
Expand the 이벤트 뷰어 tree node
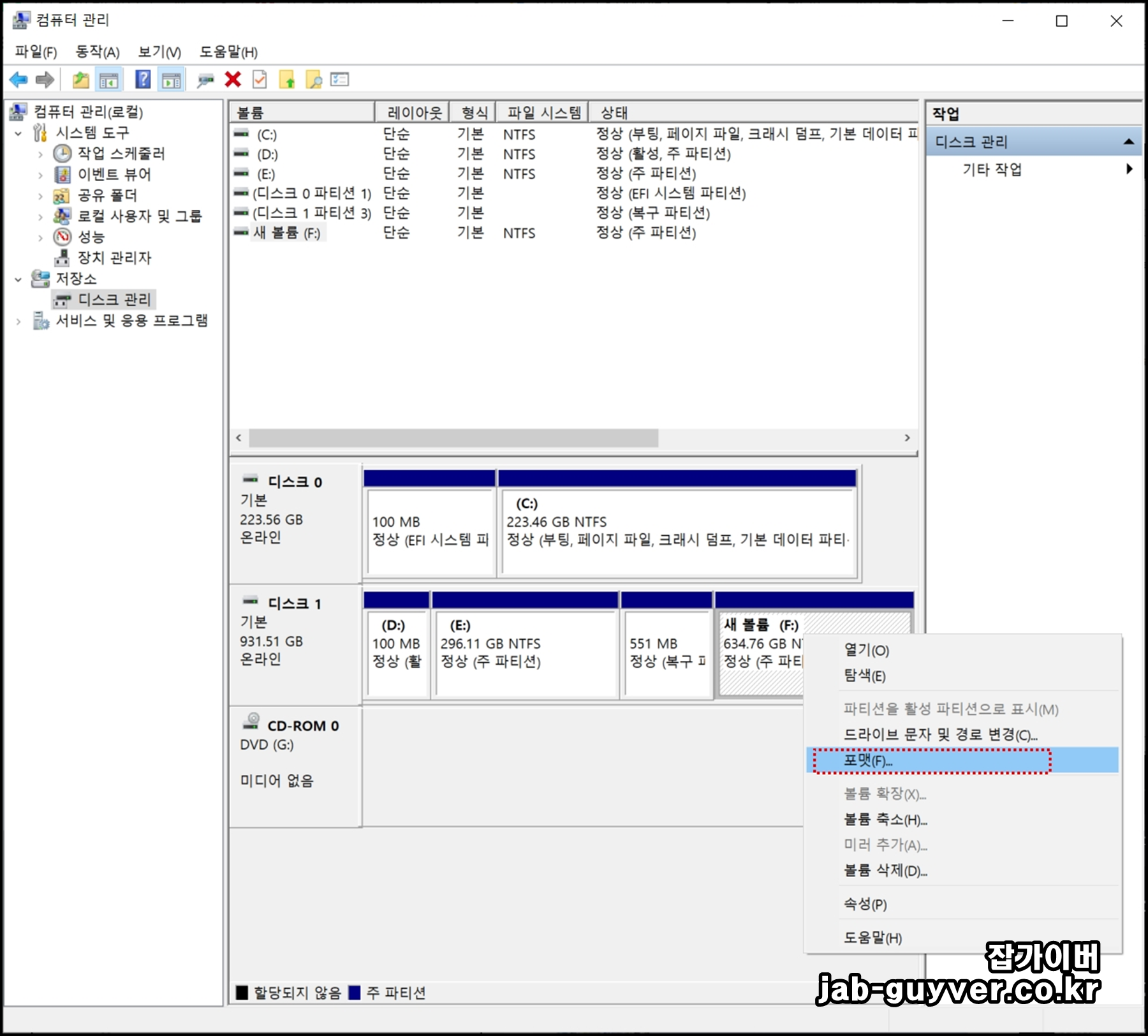40,174
